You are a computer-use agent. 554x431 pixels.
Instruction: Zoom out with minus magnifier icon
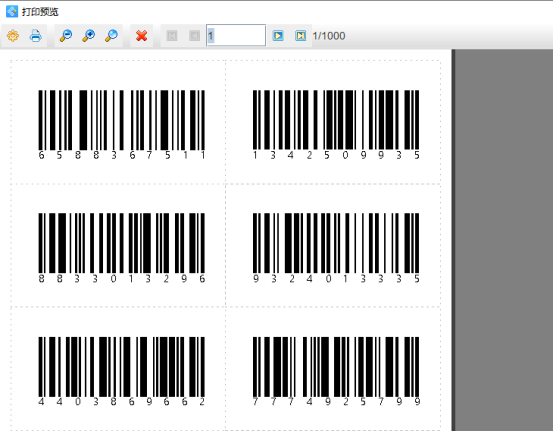click(x=66, y=36)
